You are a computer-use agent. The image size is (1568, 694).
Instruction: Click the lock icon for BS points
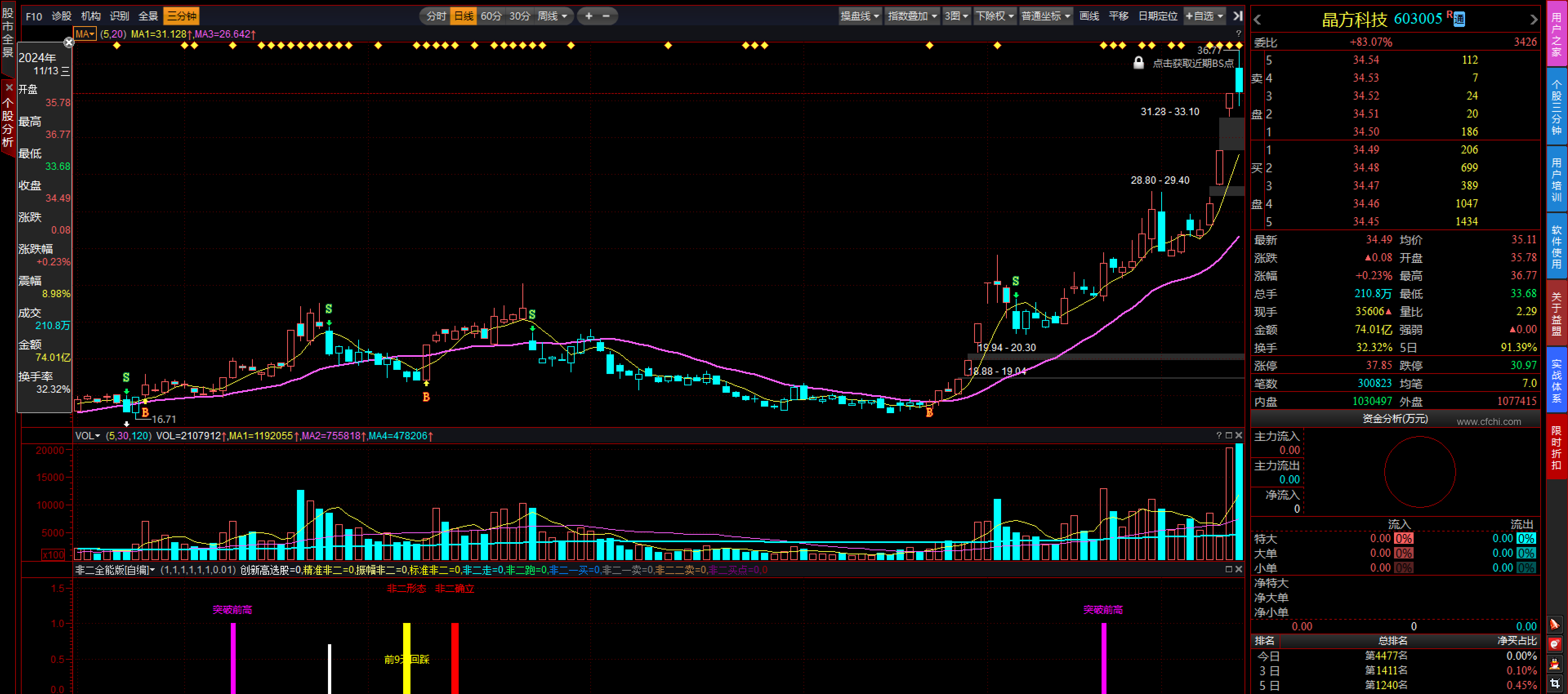[1138, 63]
